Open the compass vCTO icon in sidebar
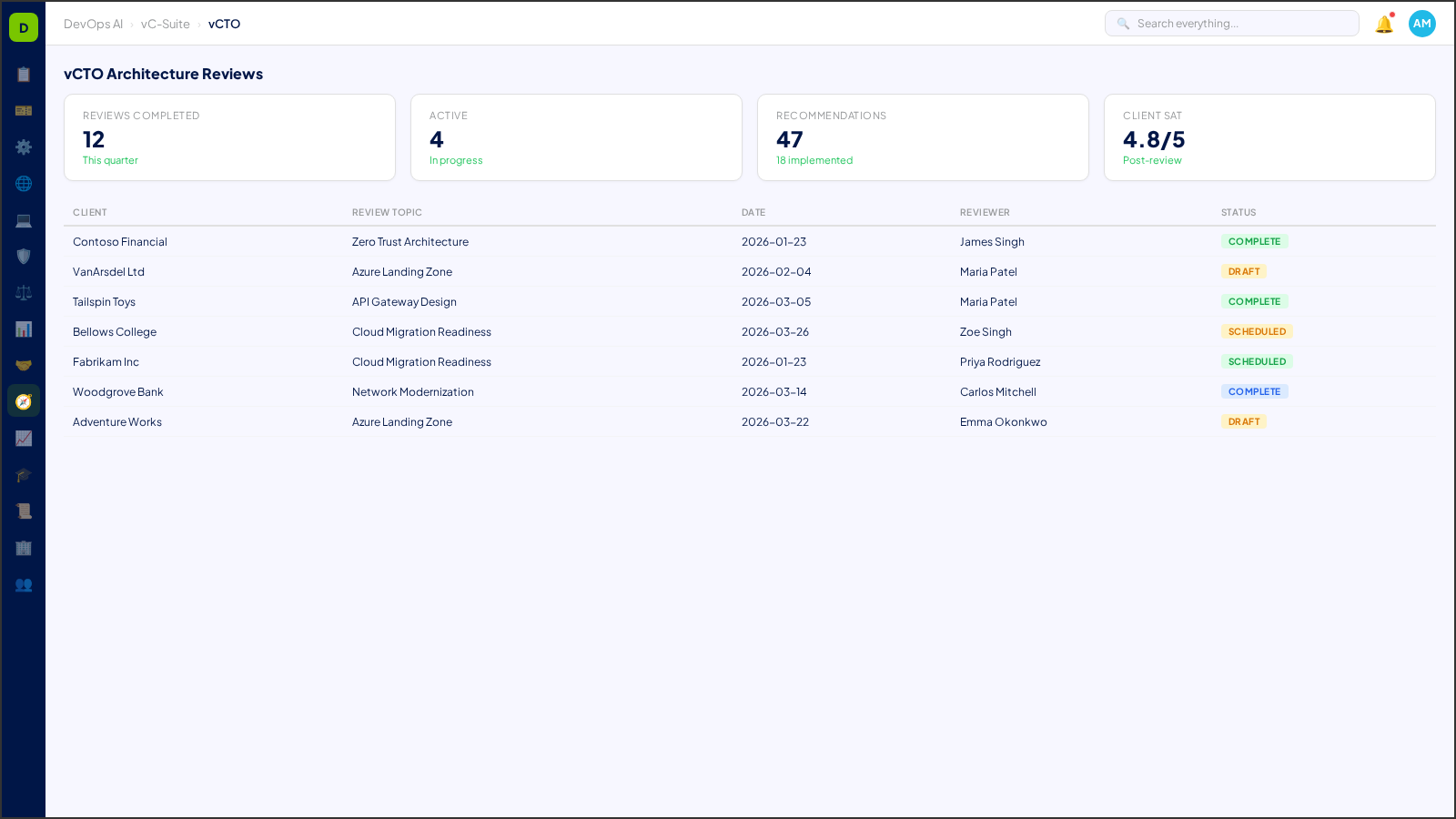The image size is (1456, 819). click(24, 400)
